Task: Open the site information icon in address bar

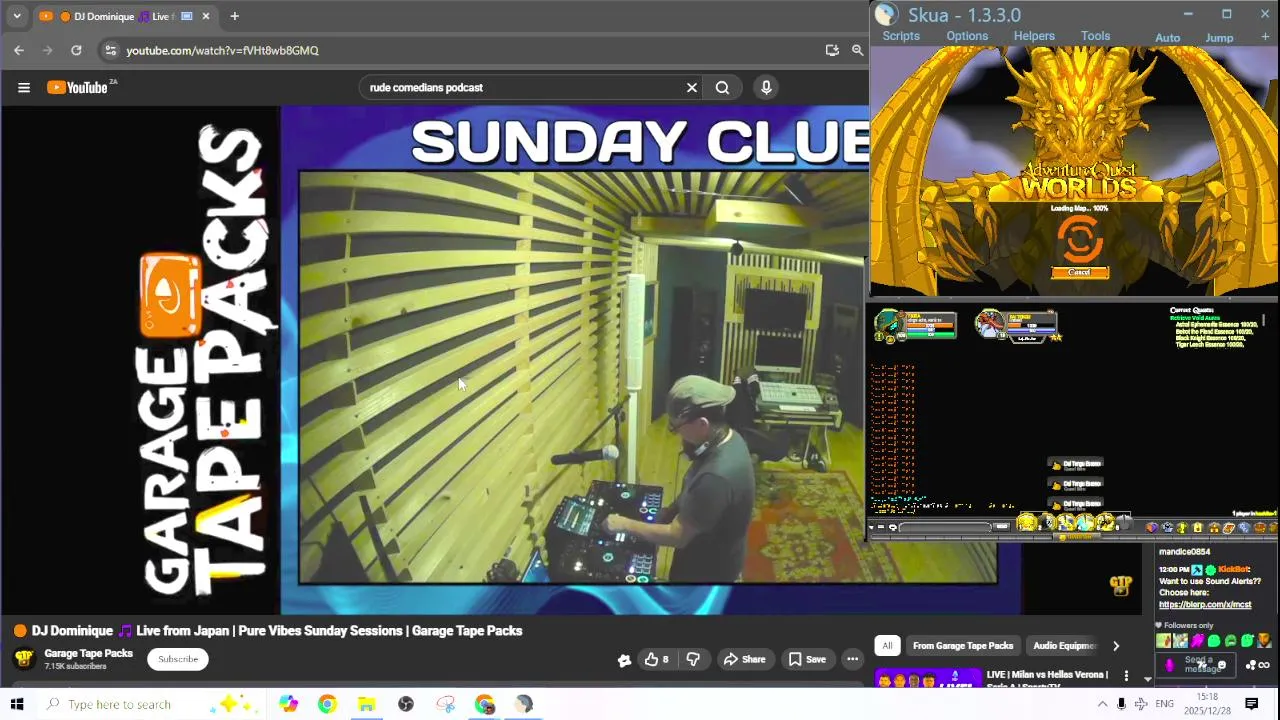Action: 111,50
